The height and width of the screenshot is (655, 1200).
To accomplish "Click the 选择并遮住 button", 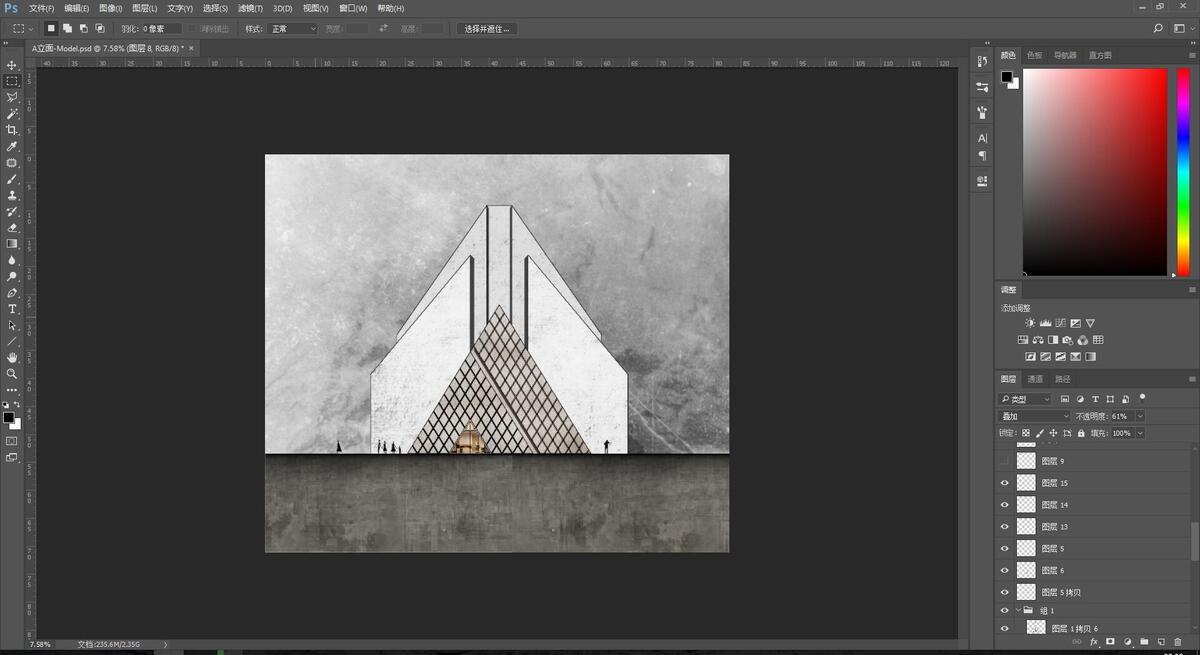I will 488,29.
